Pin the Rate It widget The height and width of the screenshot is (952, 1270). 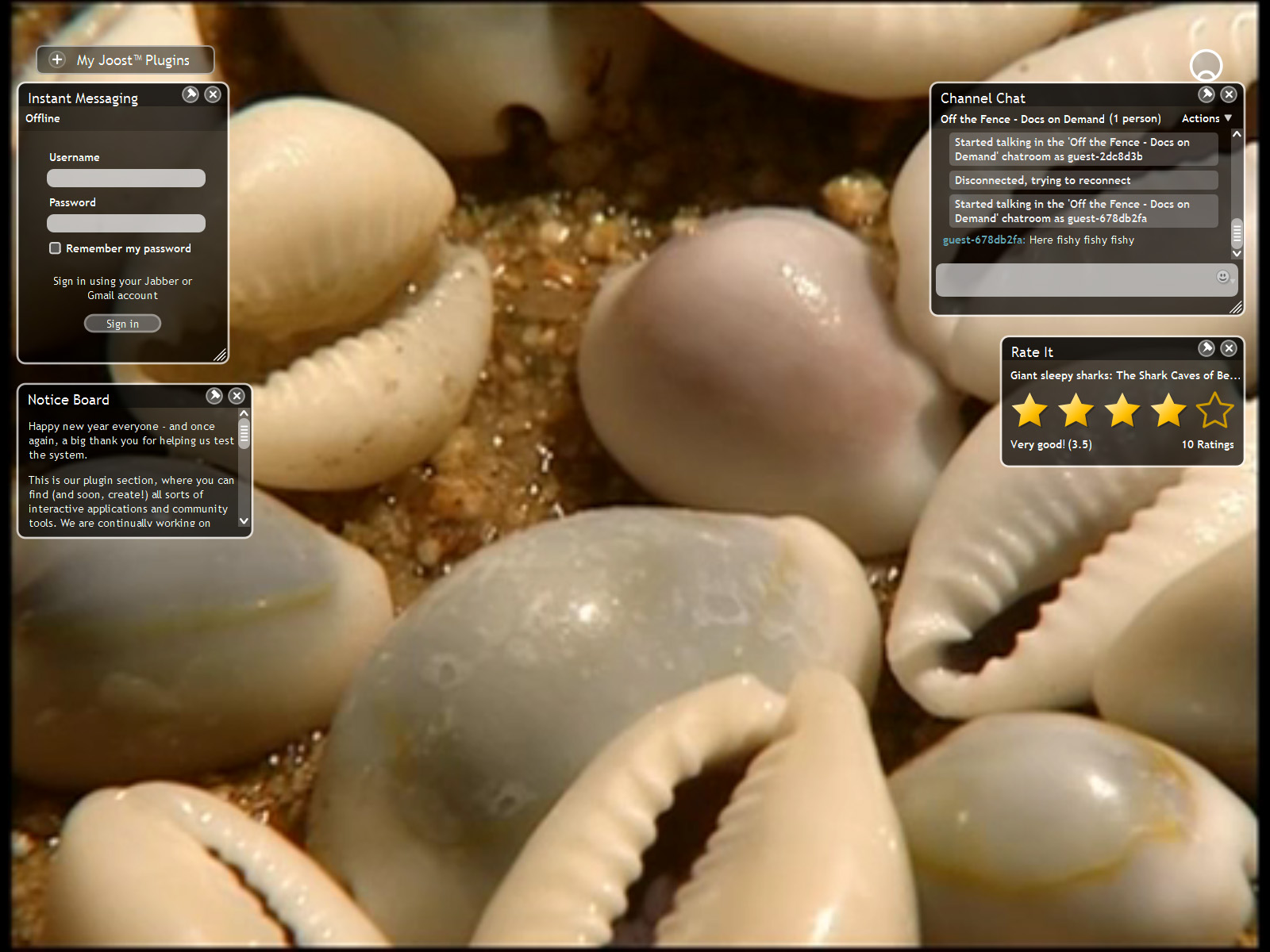pyautogui.click(x=1206, y=348)
